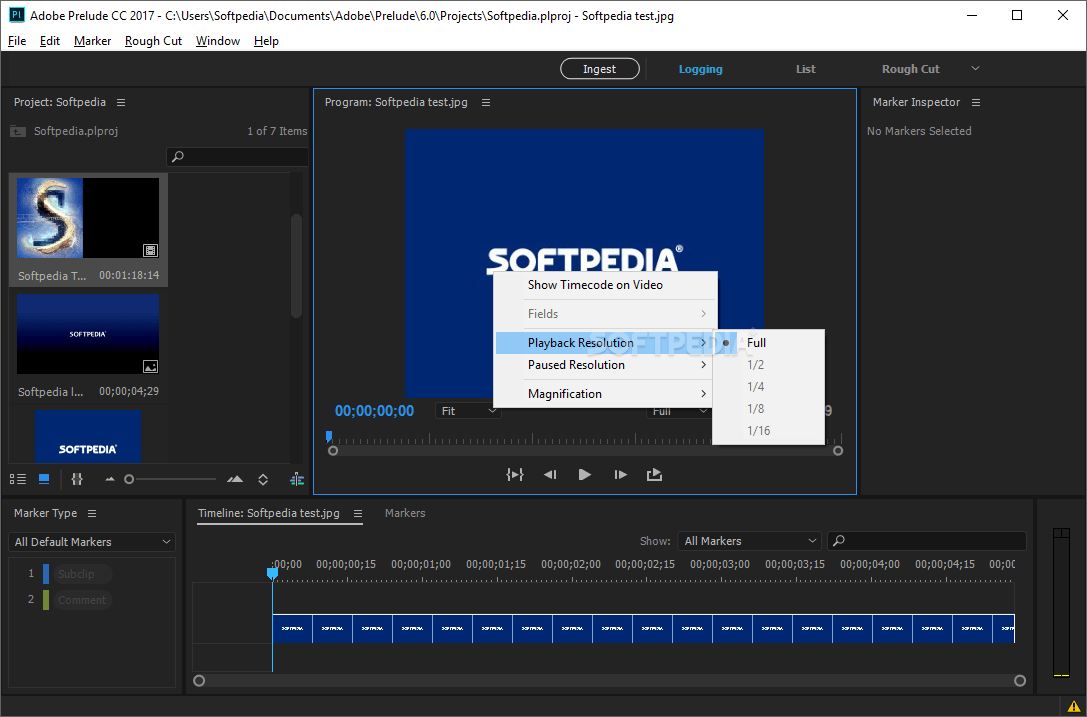Choose Show Timecode on Video
Screen dimensions: 1087x717
coord(595,285)
